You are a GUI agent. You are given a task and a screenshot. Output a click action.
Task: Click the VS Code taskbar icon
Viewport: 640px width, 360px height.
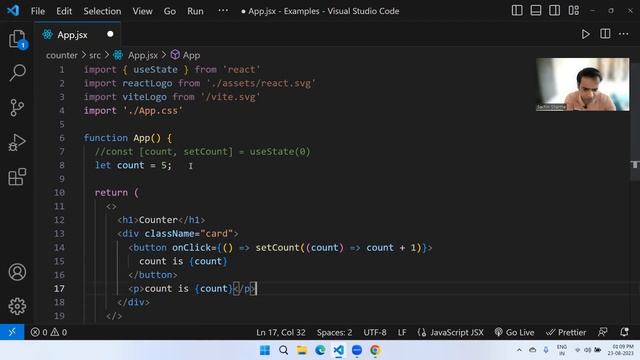point(338,350)
